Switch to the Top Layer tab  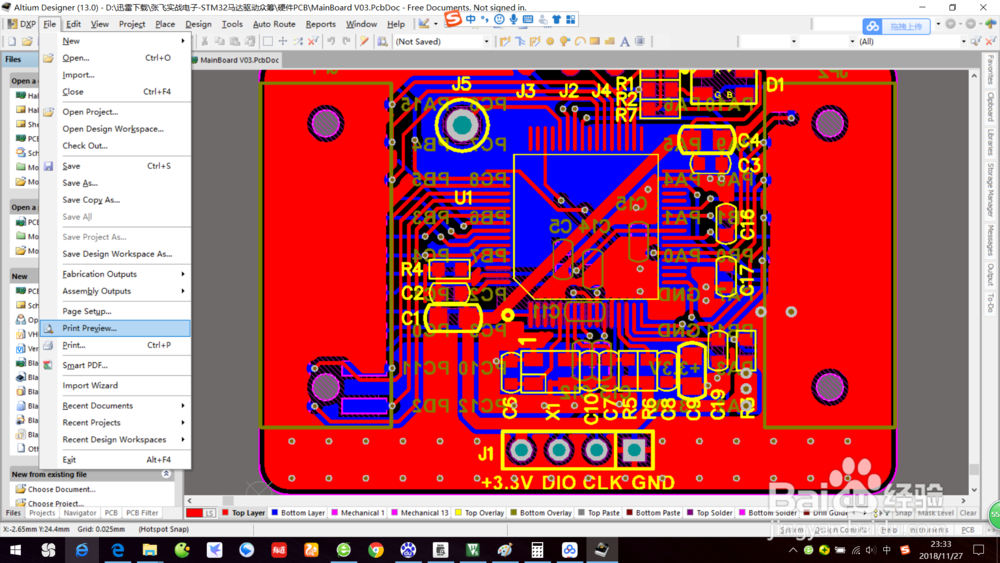click(x=243, y=513)
